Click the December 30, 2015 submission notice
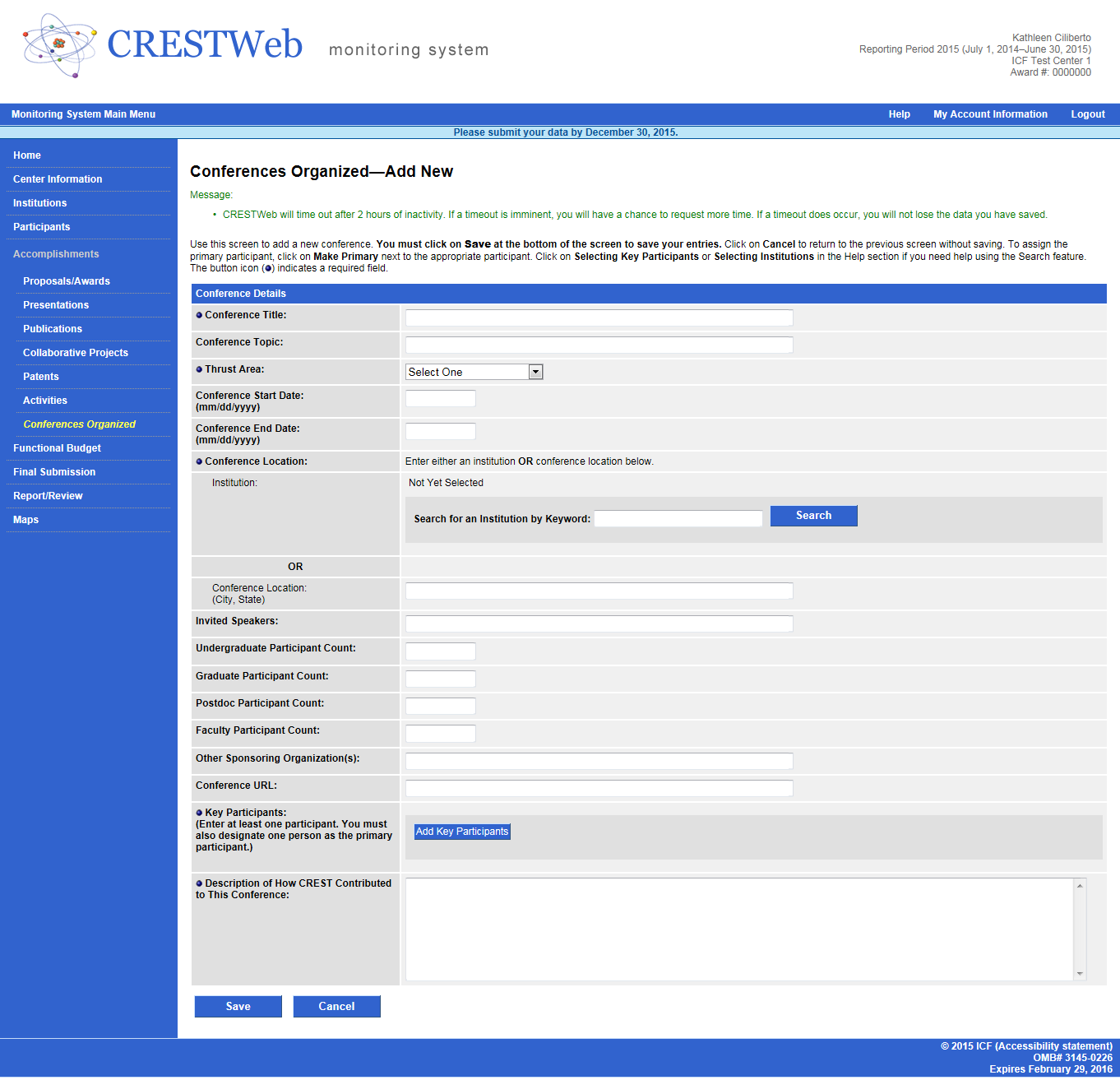 tap(566, 132)
